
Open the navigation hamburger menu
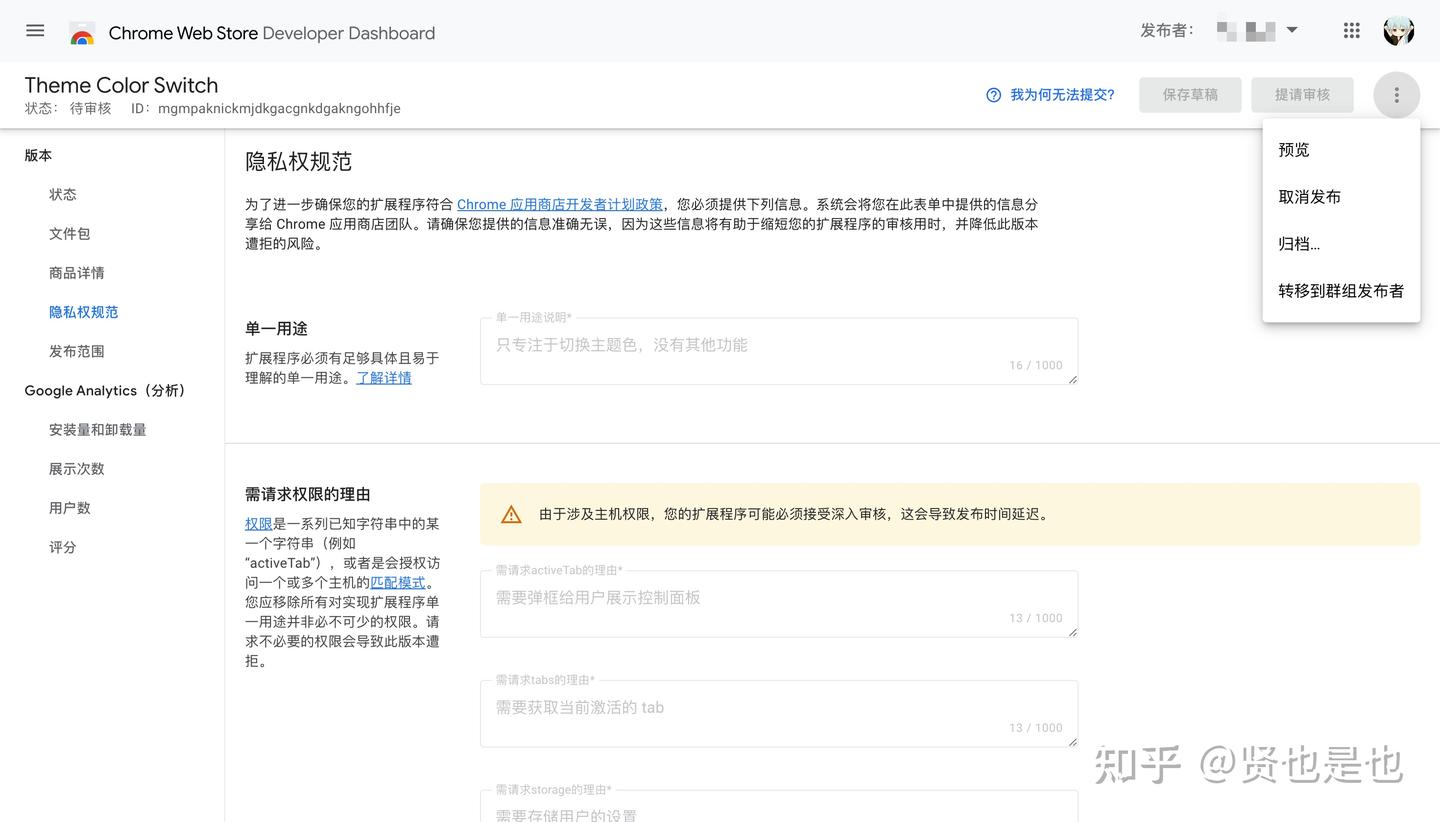(x=34, y=30)
